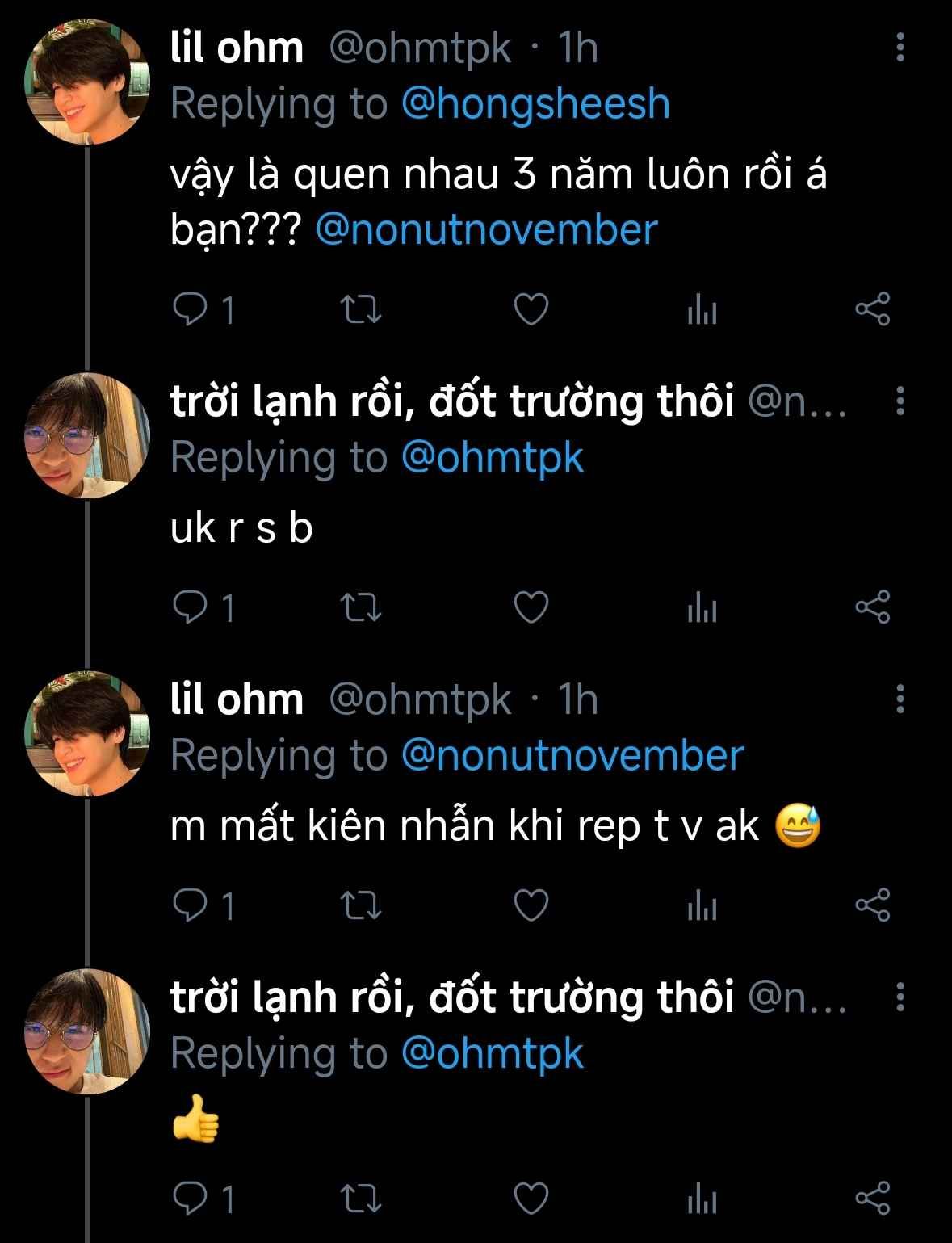Open more options on the 'm mất kiên nhẫn' tweet
952x1243 pixels.
pos(900,699)
